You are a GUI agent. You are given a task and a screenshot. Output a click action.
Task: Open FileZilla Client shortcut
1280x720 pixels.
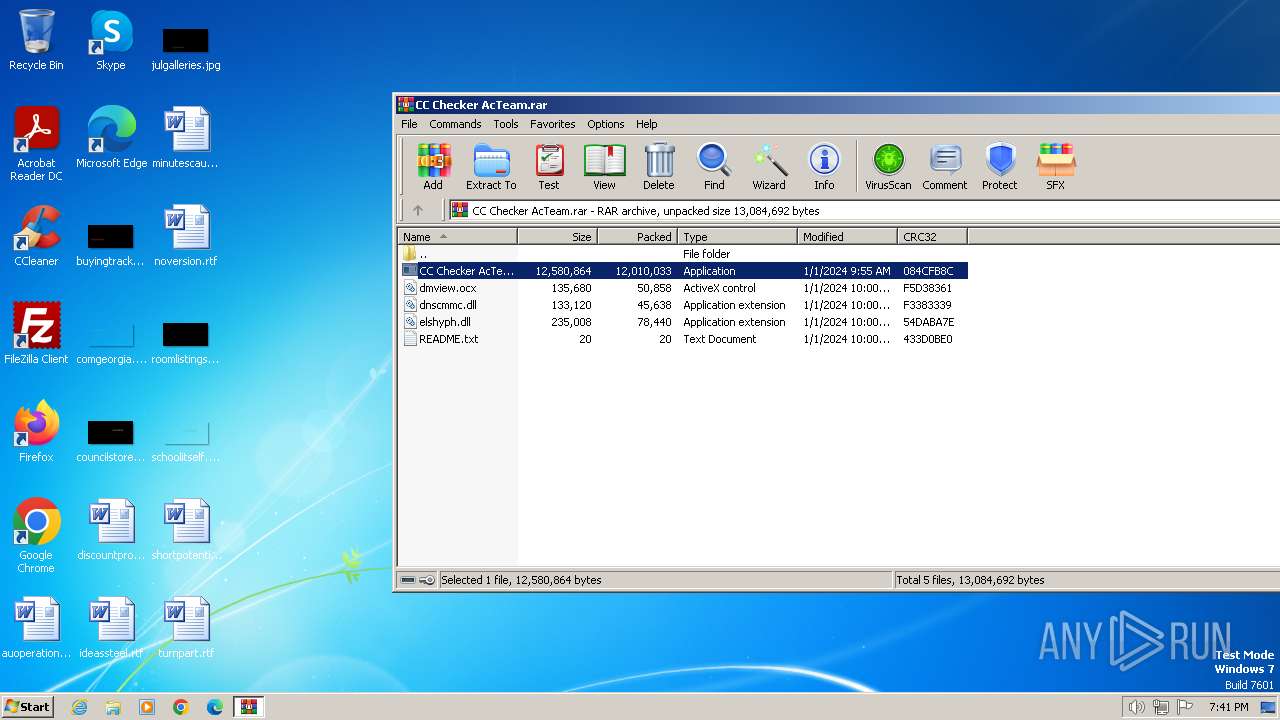(x=36, y=334)
